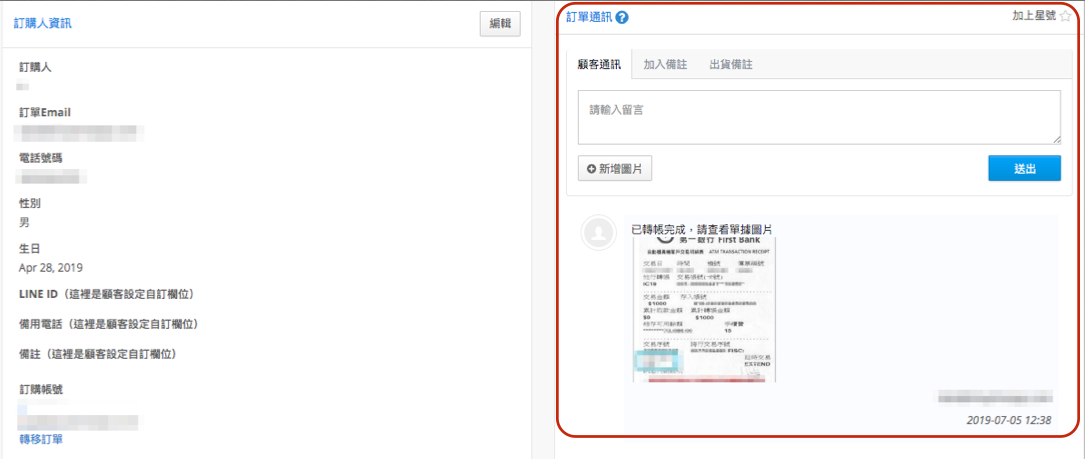The width and height of the screenshot is (1085, 459).
Task: Click the 訂單通訊 heading link
Action: (590, 18)
